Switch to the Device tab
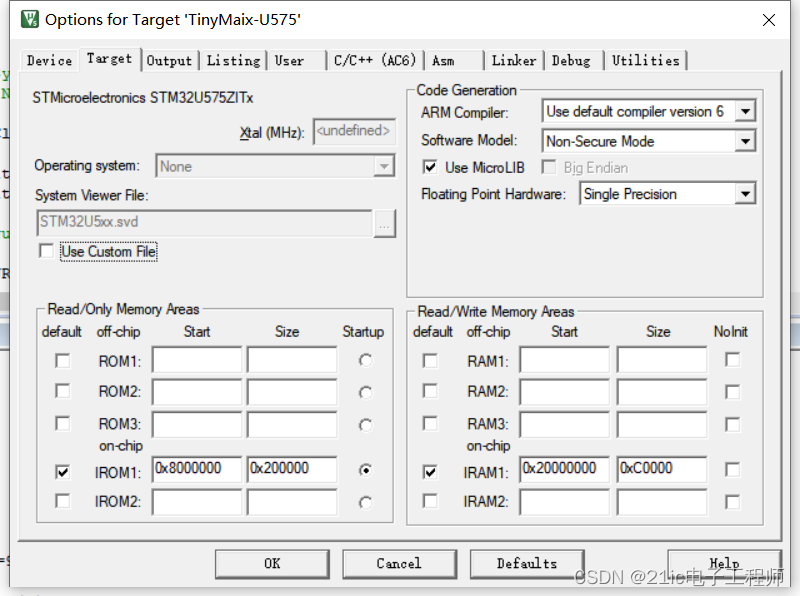 click(x=49, y=61)
